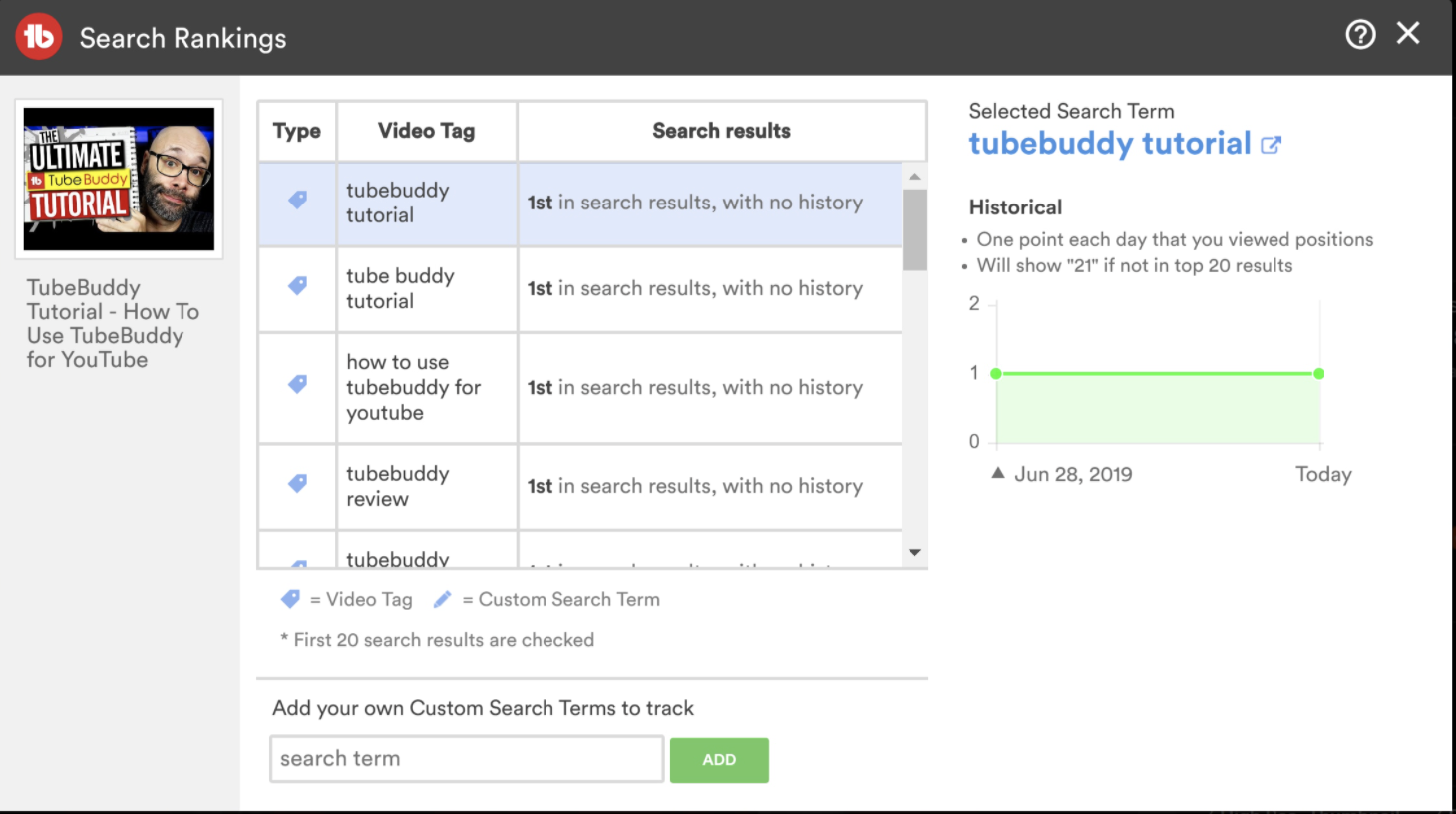Select the 'tubebuddy review' video tag cell
The height and width of the screenshot is (814, 1456).
point(427,487)
